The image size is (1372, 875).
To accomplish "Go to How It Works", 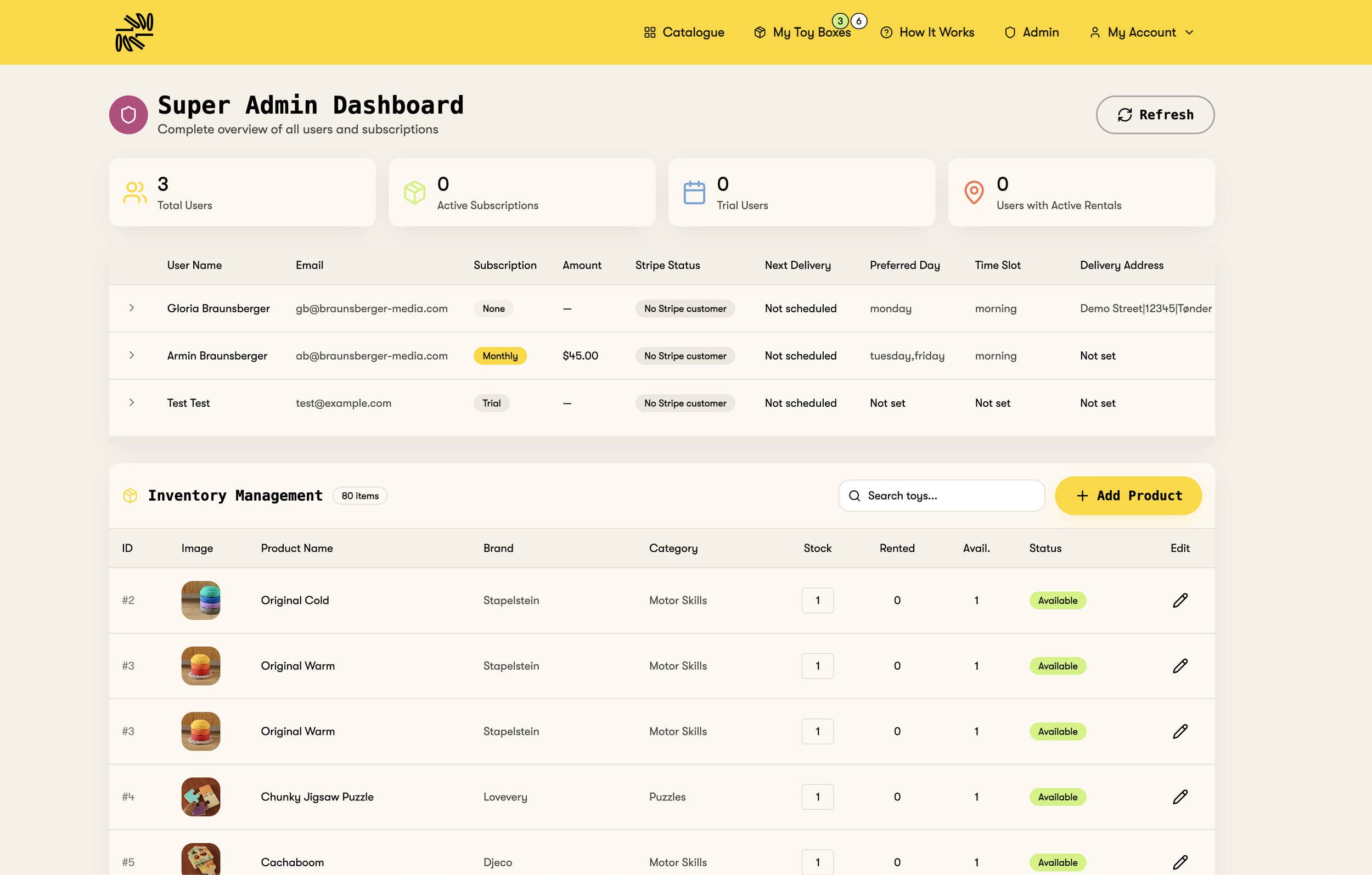I will 927,32.
